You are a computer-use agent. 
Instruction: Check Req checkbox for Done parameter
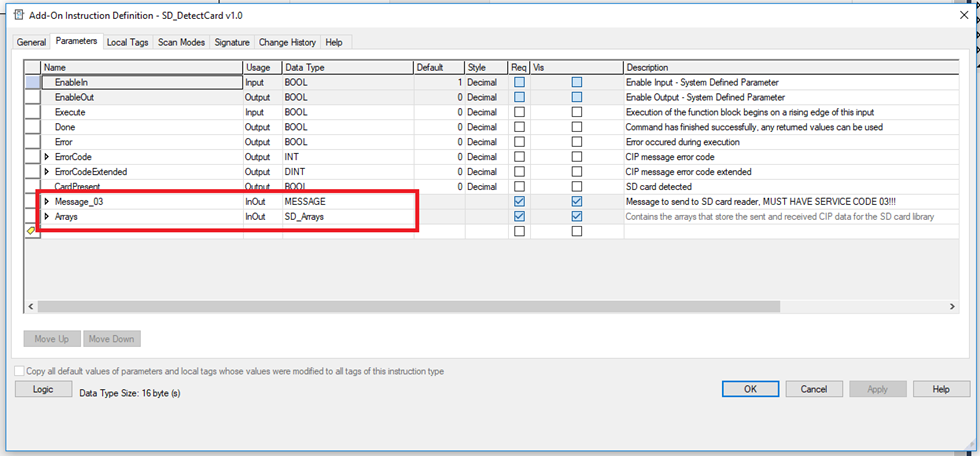pyautogui.click(x=518, y=127)
